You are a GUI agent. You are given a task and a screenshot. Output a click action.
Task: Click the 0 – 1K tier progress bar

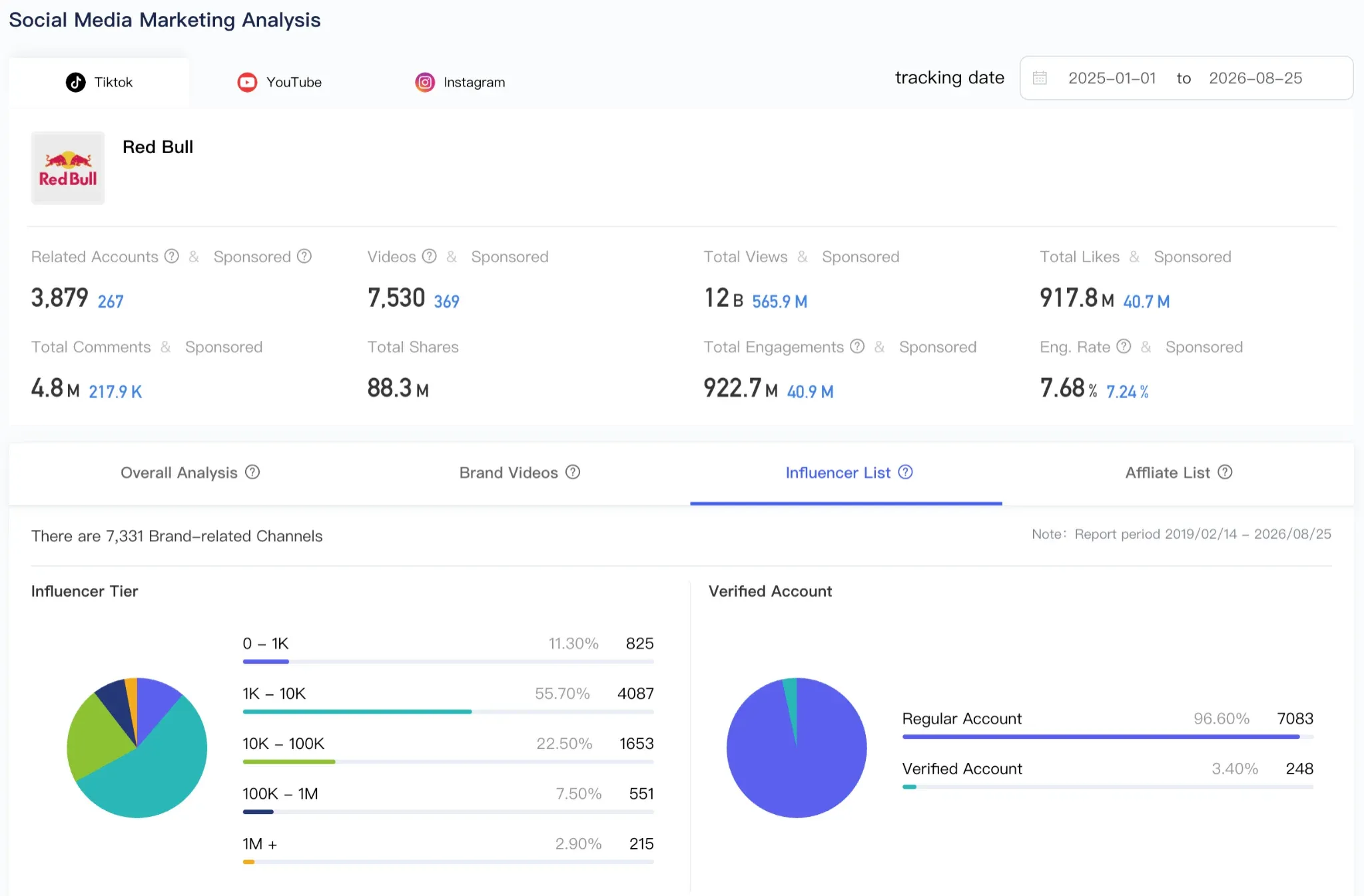[x=448, y=661]
